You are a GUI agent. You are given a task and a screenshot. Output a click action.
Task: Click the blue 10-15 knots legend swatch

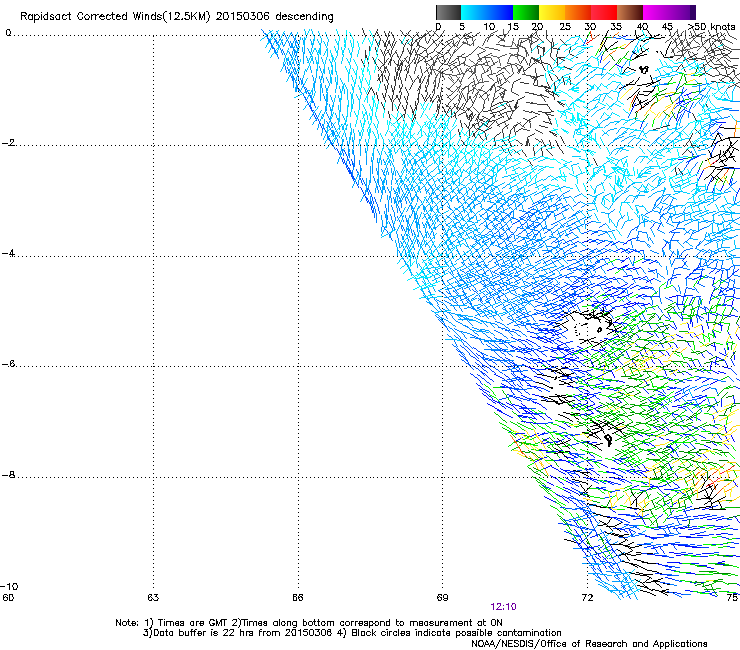coord(500,12)
